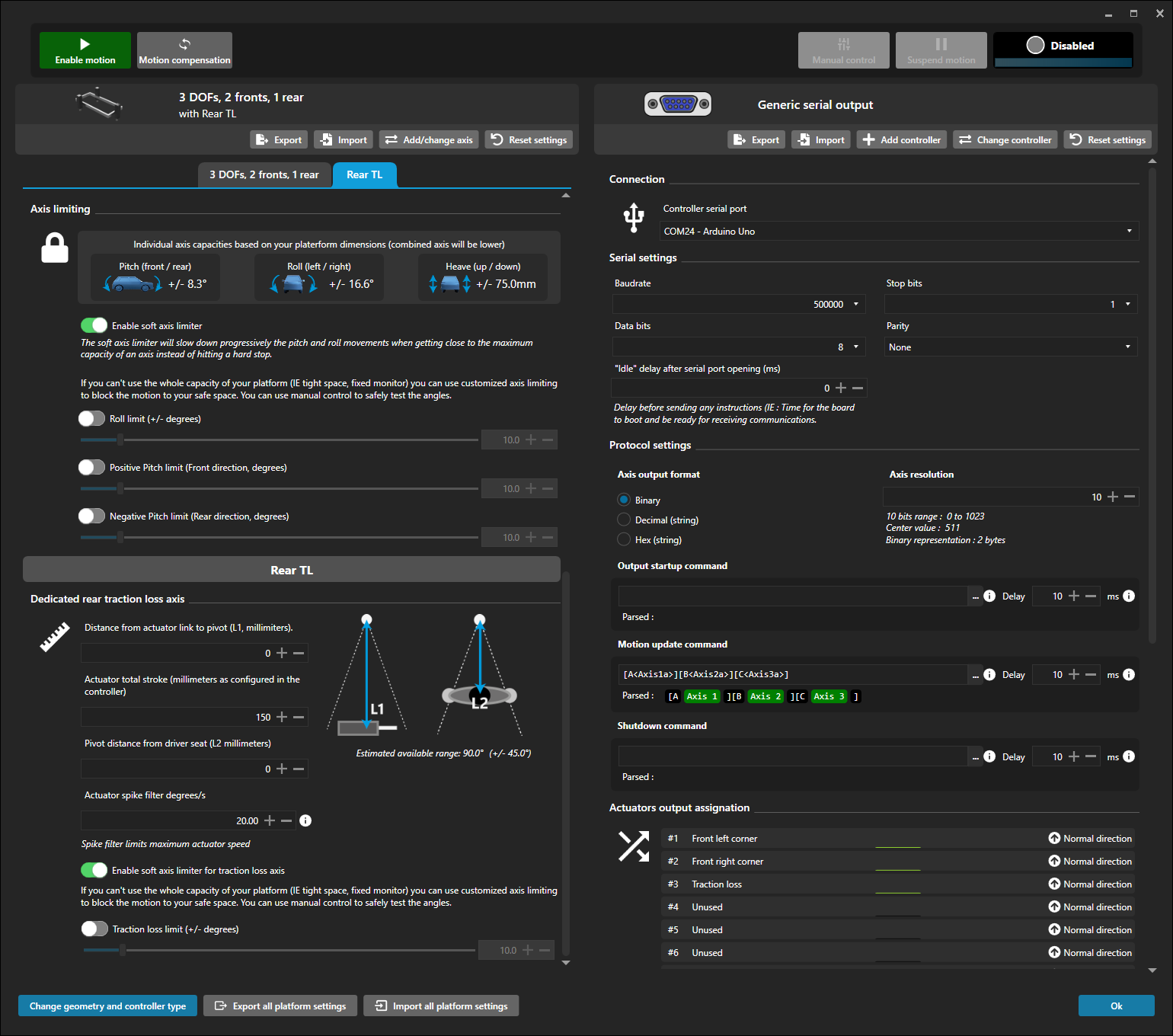Expand the Parity dropdown
Viewport: 1173px width, 1036px height.
tap(1010, 347)
